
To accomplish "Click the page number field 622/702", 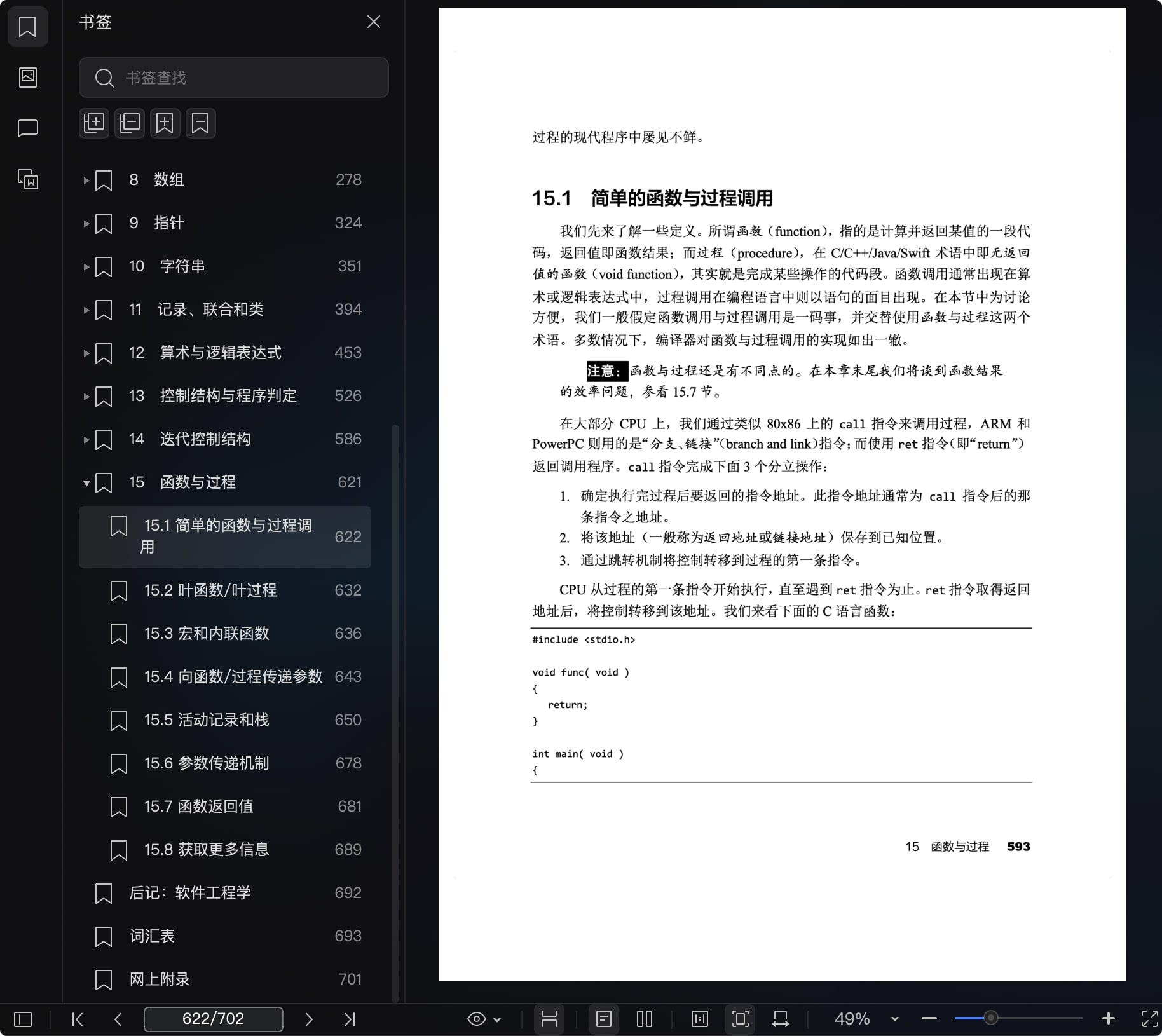I will tap(214, 1019).
